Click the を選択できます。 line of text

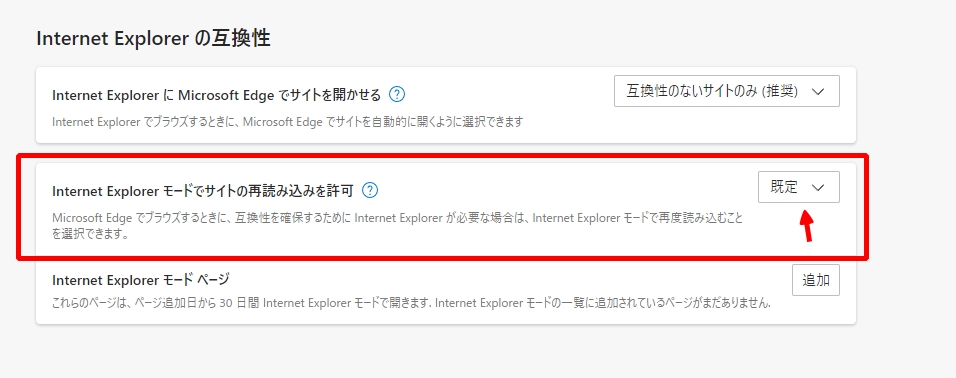point(91,234)
